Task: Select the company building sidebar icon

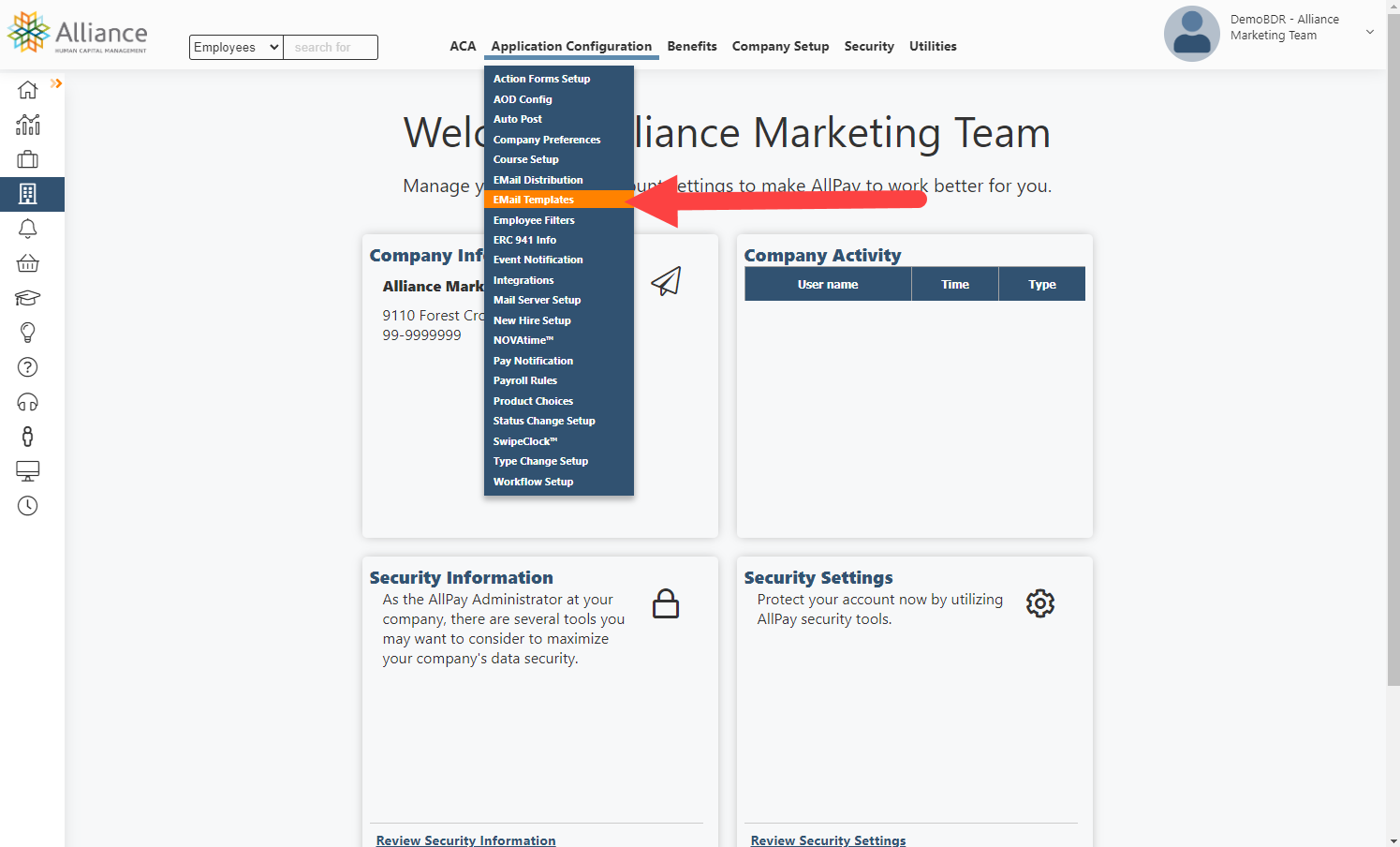Action: click(x=28, y=194)
